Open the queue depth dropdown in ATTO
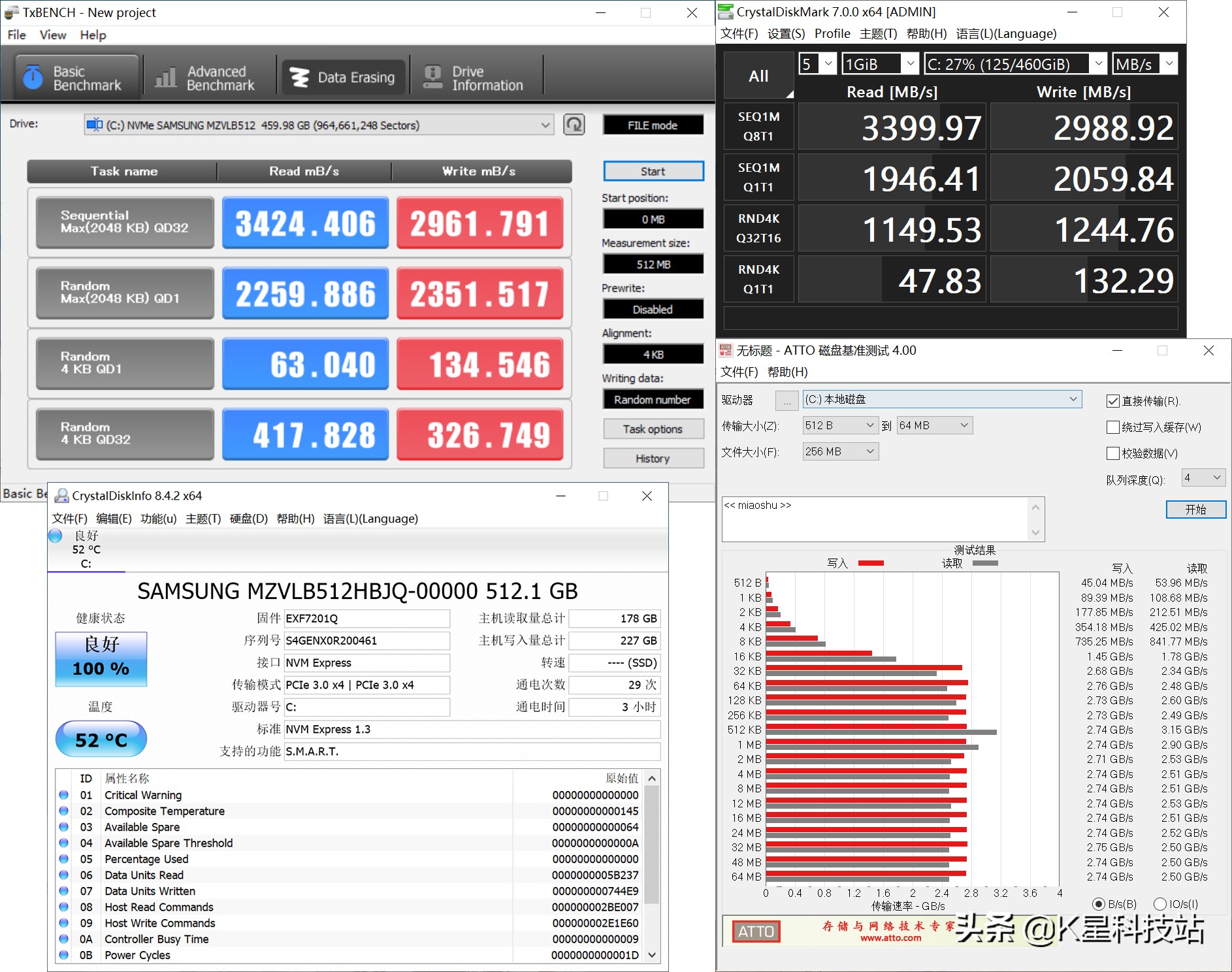1232x972 pixels. [1216, 478]
